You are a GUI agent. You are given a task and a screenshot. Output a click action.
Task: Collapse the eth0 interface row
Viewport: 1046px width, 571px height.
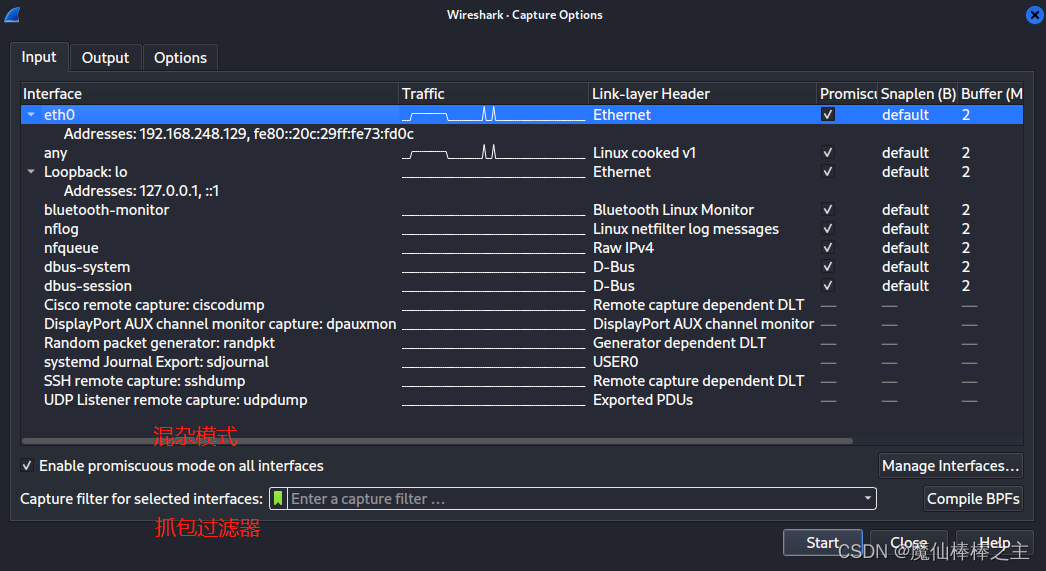(x=31, y=115)
